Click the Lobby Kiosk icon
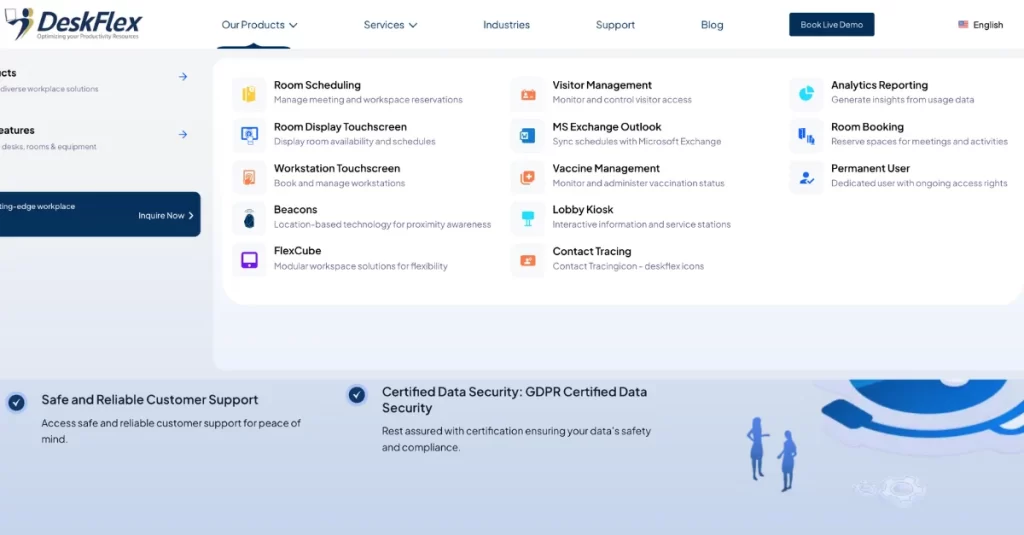 pos(528,218)
